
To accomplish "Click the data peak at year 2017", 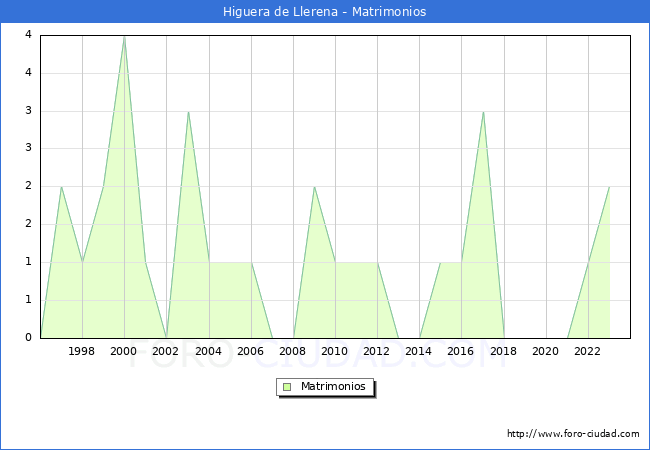I will coord(483,112).
